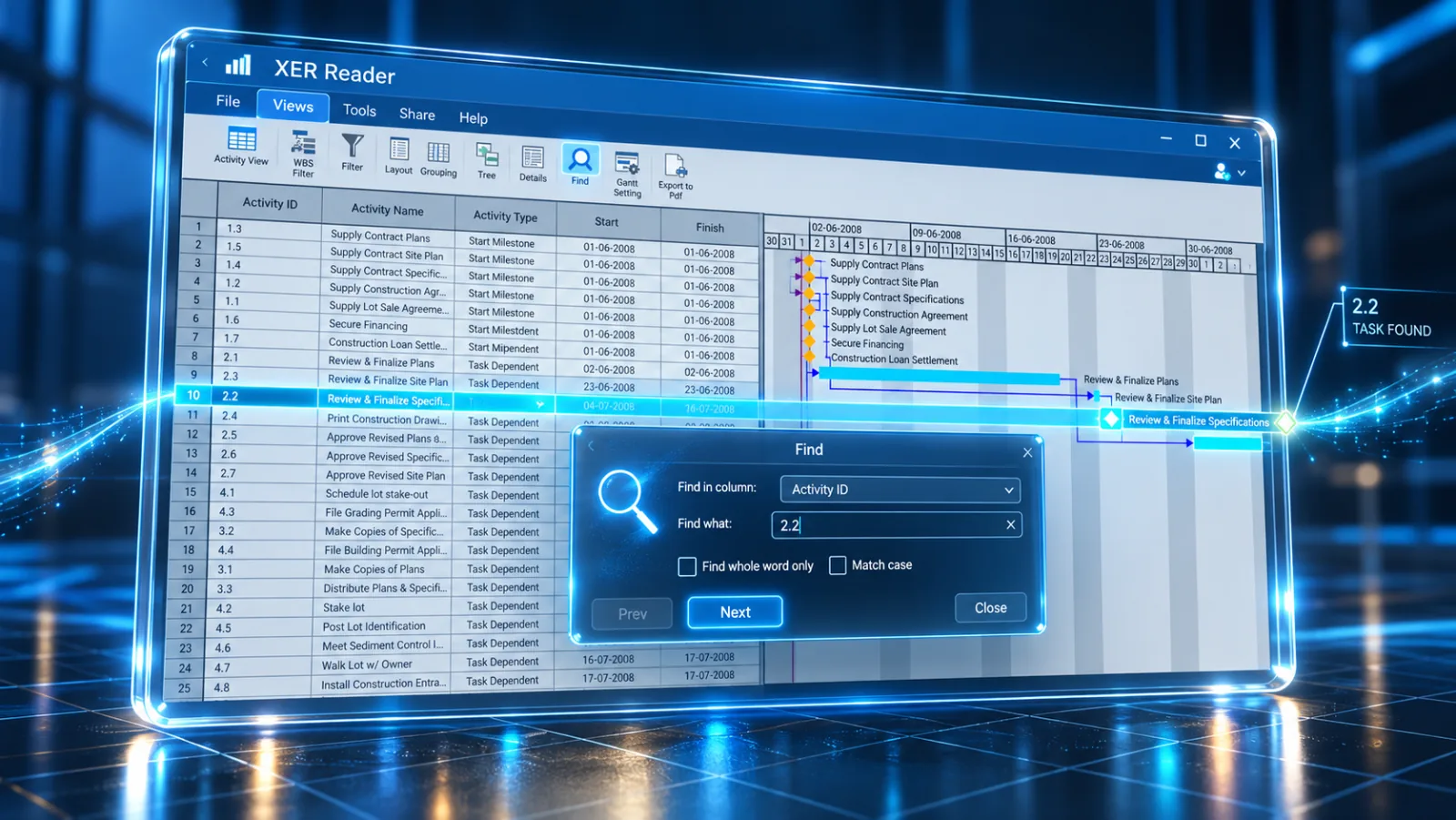
Task: Open the WBS Filter tool
Action: click(303, 153)
